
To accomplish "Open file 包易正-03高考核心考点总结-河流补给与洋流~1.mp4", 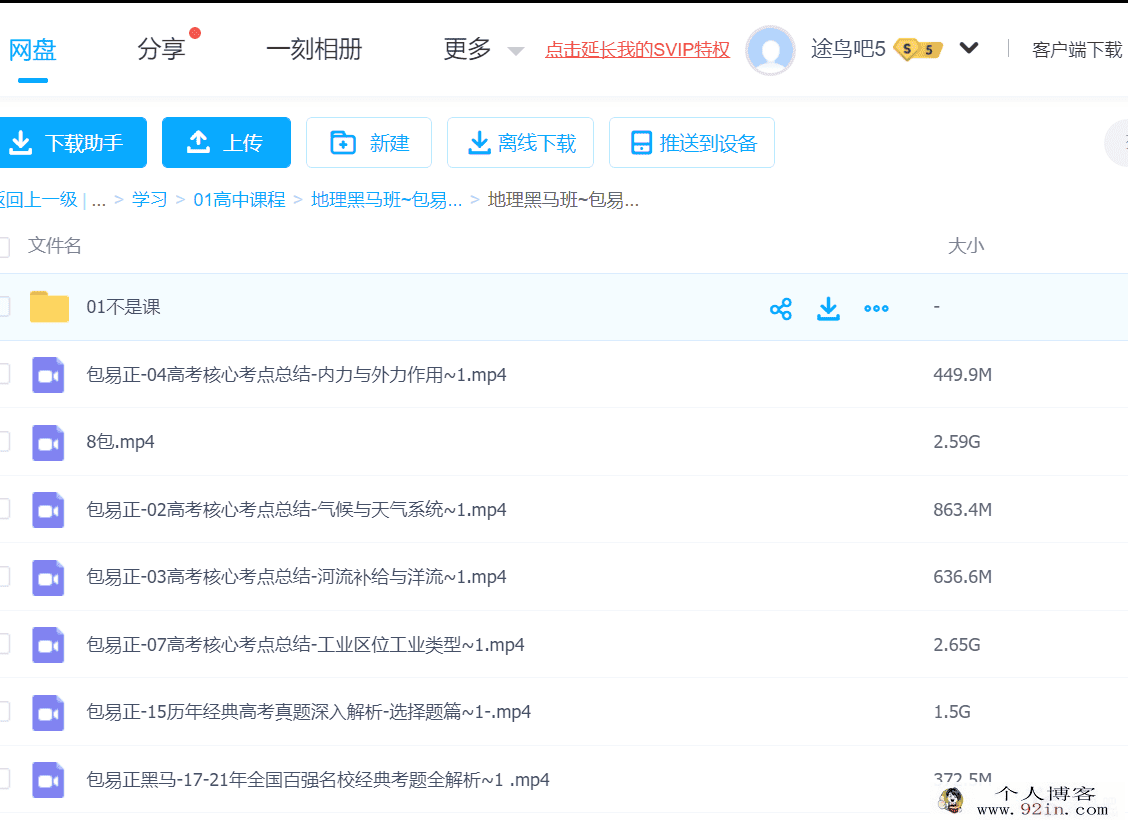I will 296,577.
